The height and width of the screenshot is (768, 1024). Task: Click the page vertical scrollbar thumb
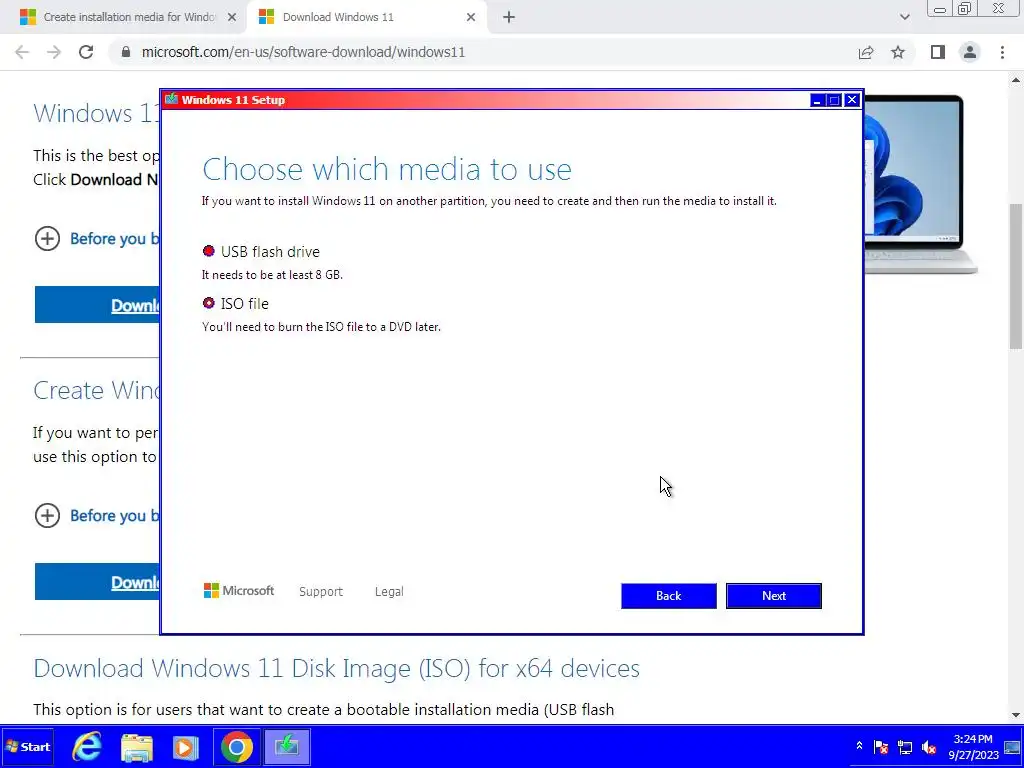click(x=1016, y=278)
